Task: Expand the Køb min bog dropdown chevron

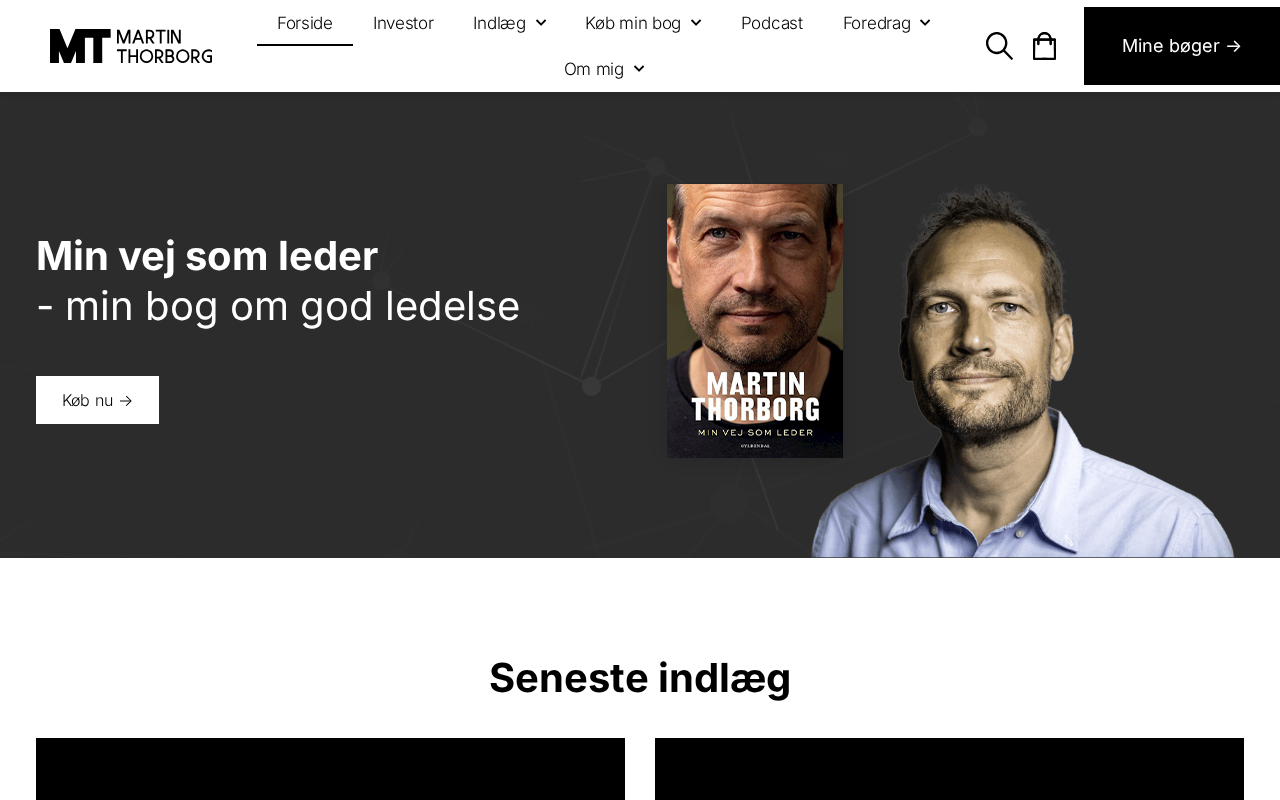Action: [x=696, y=23]
